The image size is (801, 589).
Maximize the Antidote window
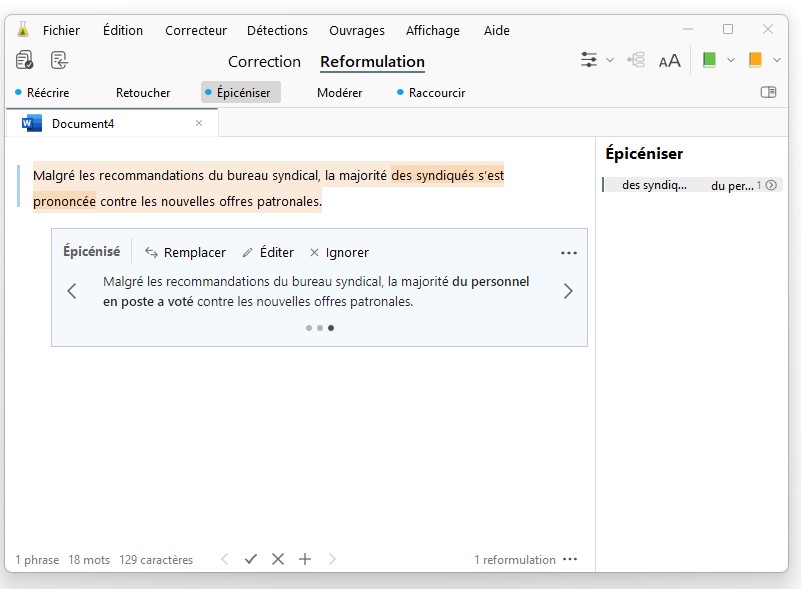click(728, 29)
